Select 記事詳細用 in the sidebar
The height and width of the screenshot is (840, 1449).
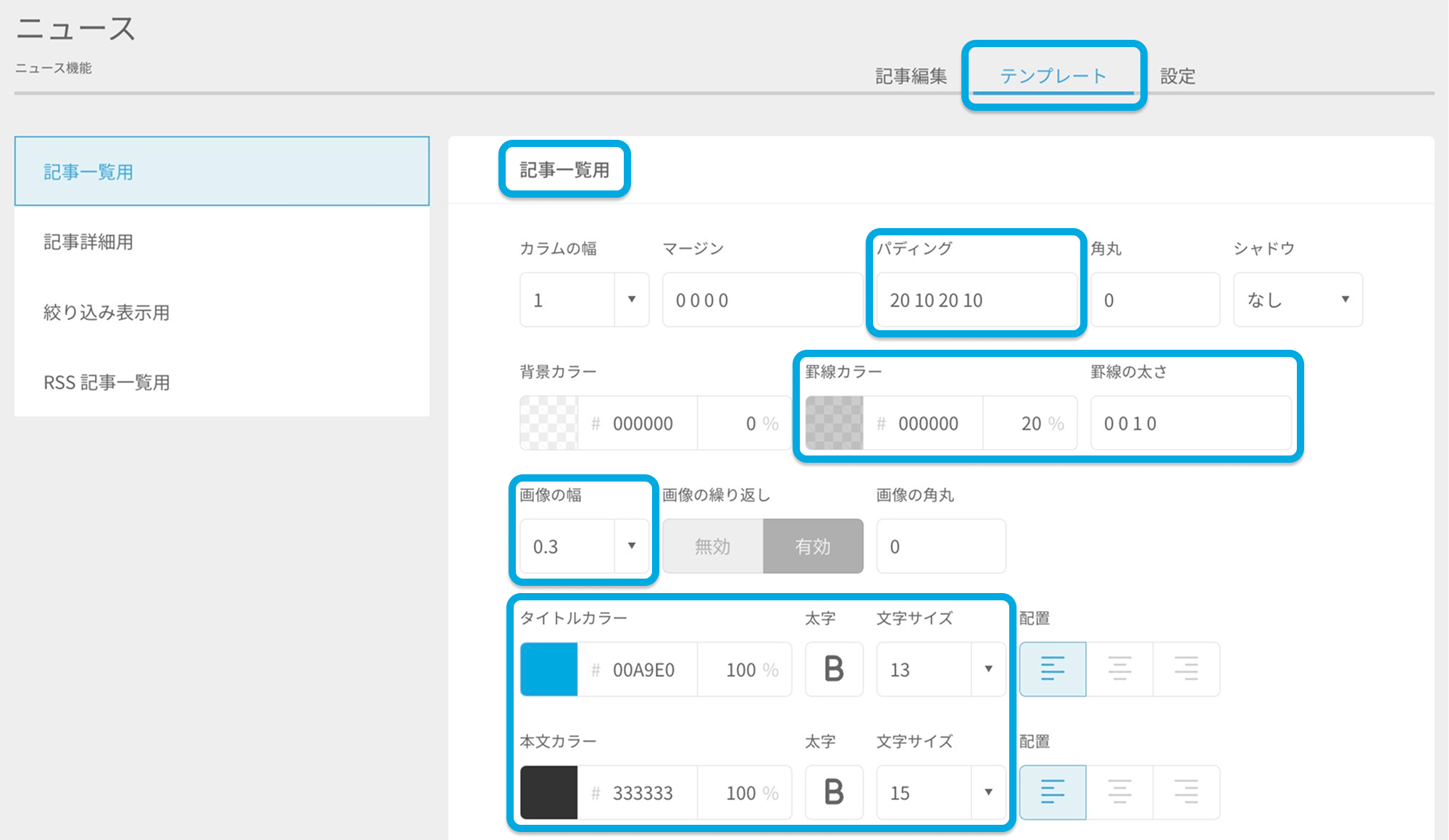click(x=222, y=242)
